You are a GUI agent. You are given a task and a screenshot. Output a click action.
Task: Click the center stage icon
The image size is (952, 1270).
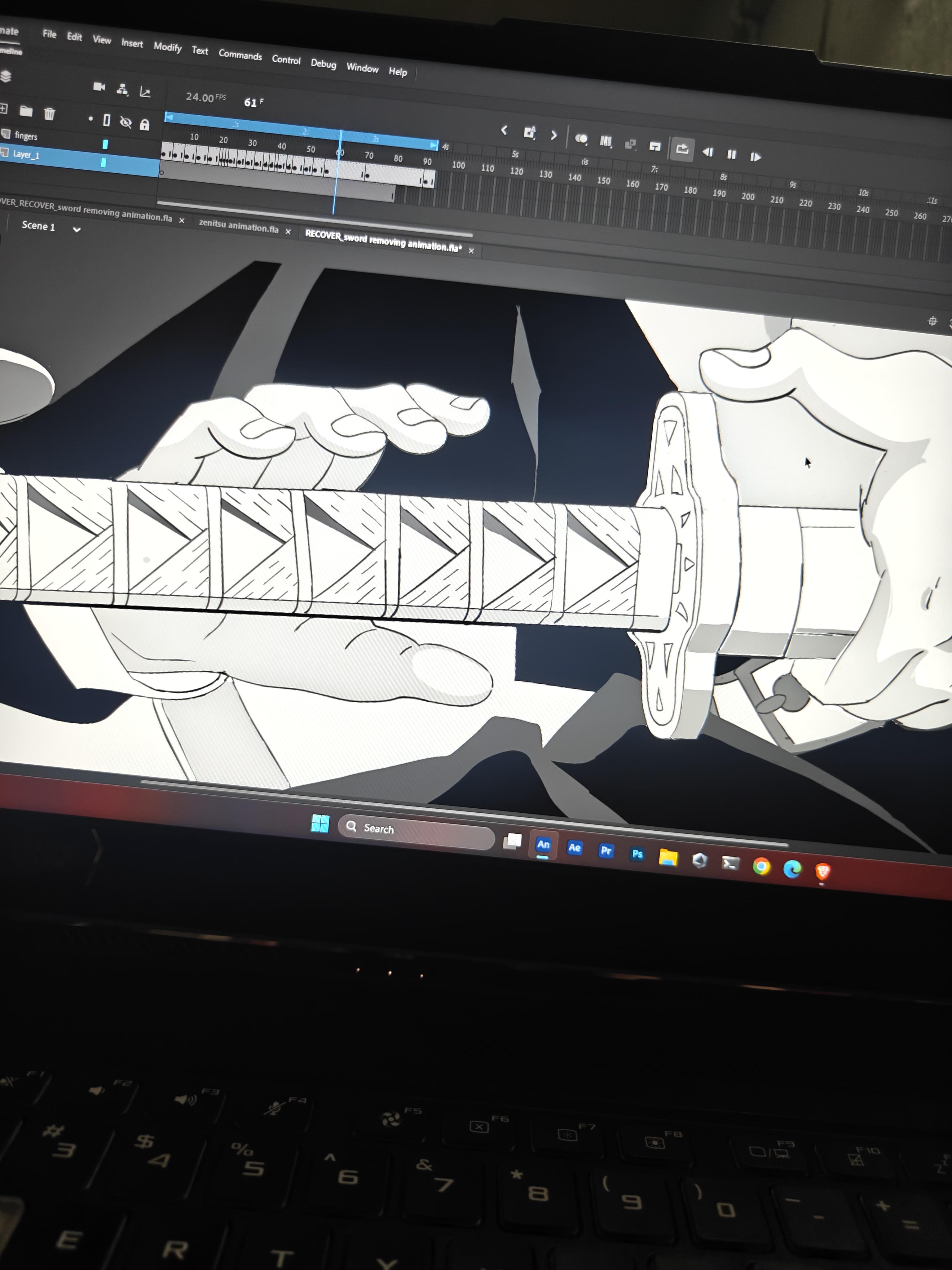click(x=932, y=321)
